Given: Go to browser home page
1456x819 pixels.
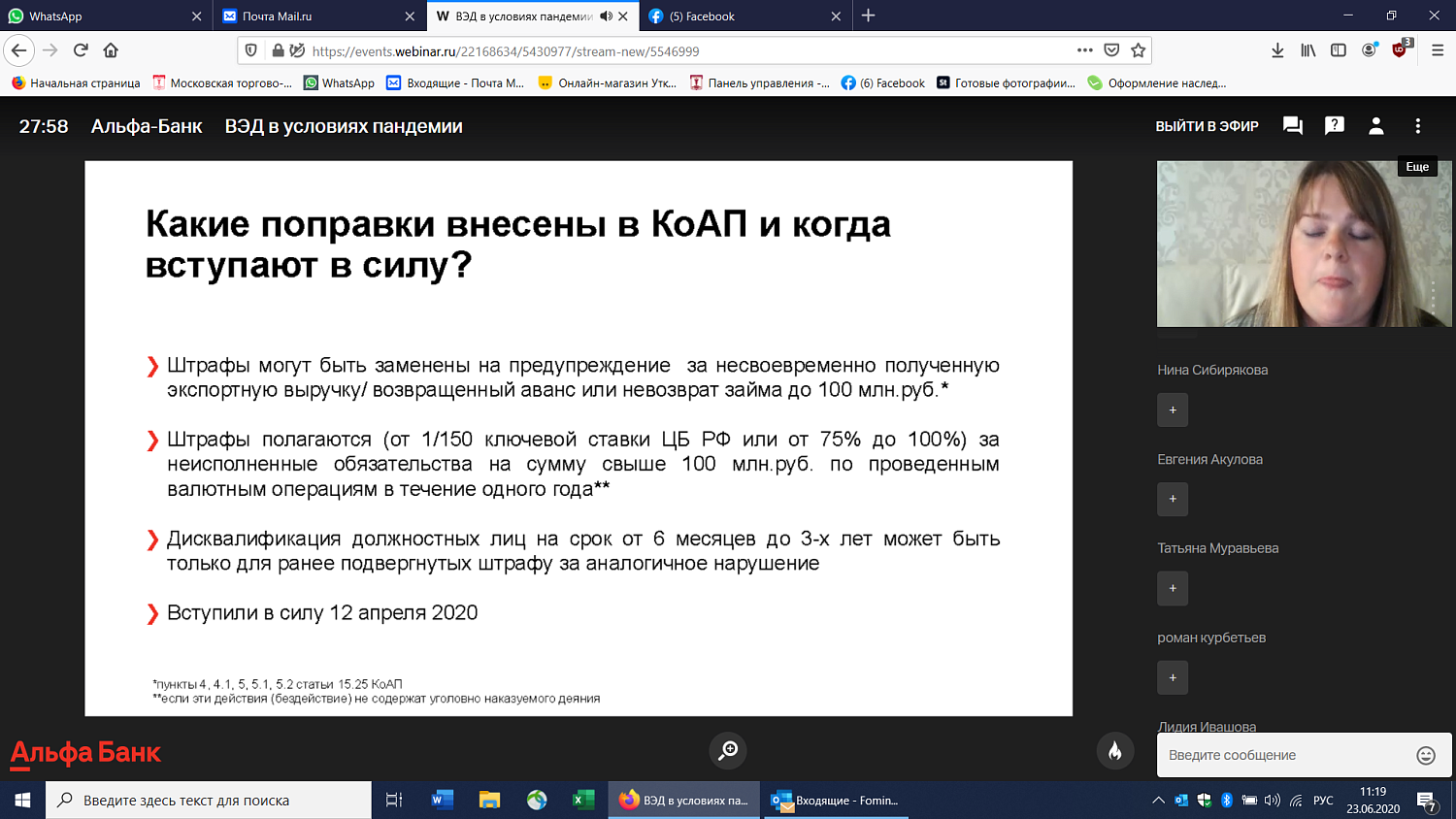Looking at the screenshot, I should pyautogui.click(x=111, y=50).
